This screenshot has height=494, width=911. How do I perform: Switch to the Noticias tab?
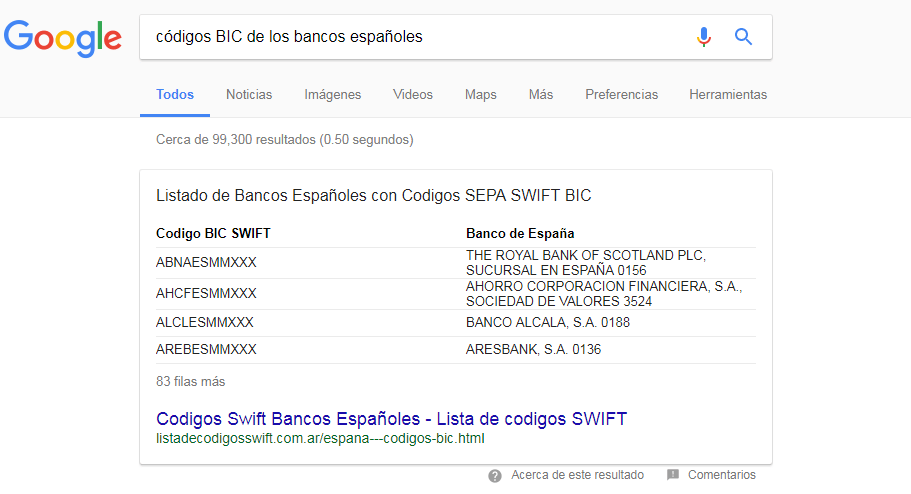click(x=249, y=94)
